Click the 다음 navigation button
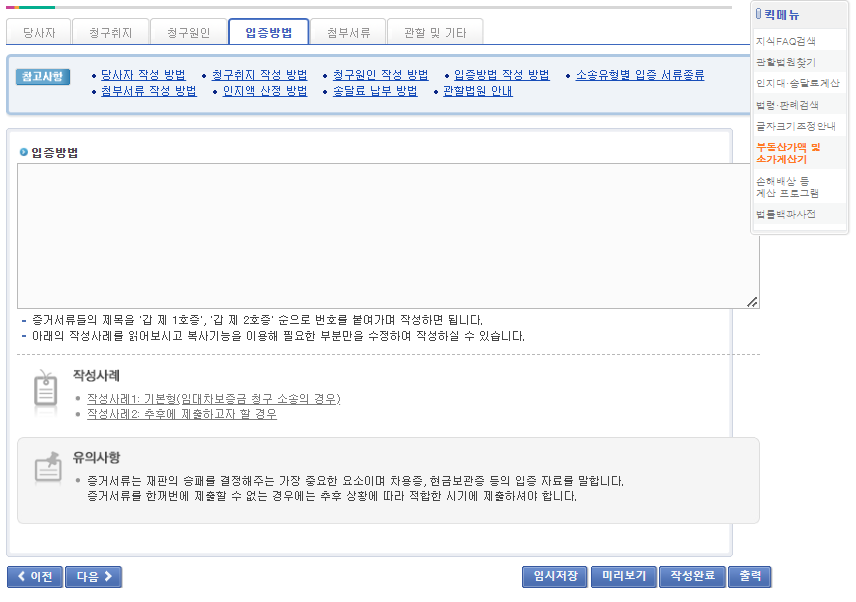This screenshot has width=856, height=602. pyautogui.click(x=93, y=576)
